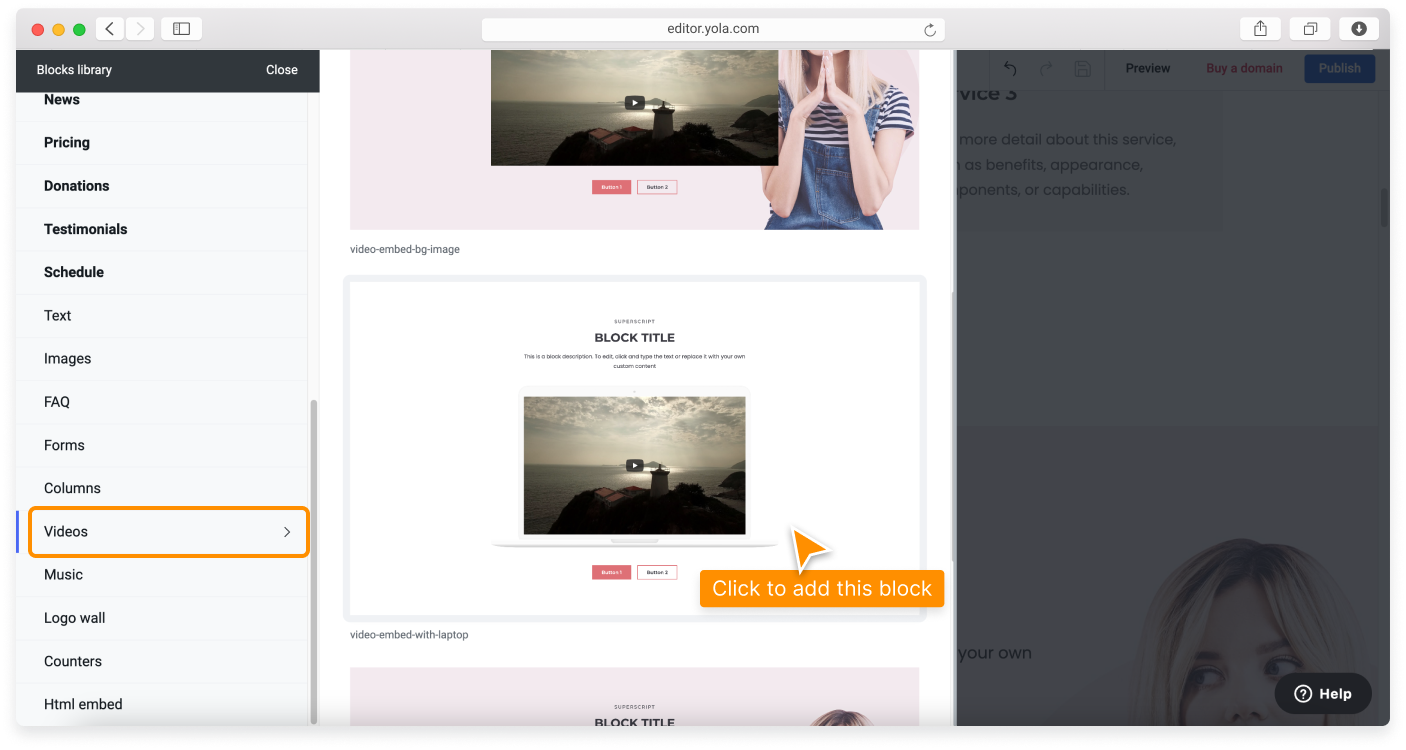Click the Publish button
1406x750 pixels.
click(x=1339, y=68)
